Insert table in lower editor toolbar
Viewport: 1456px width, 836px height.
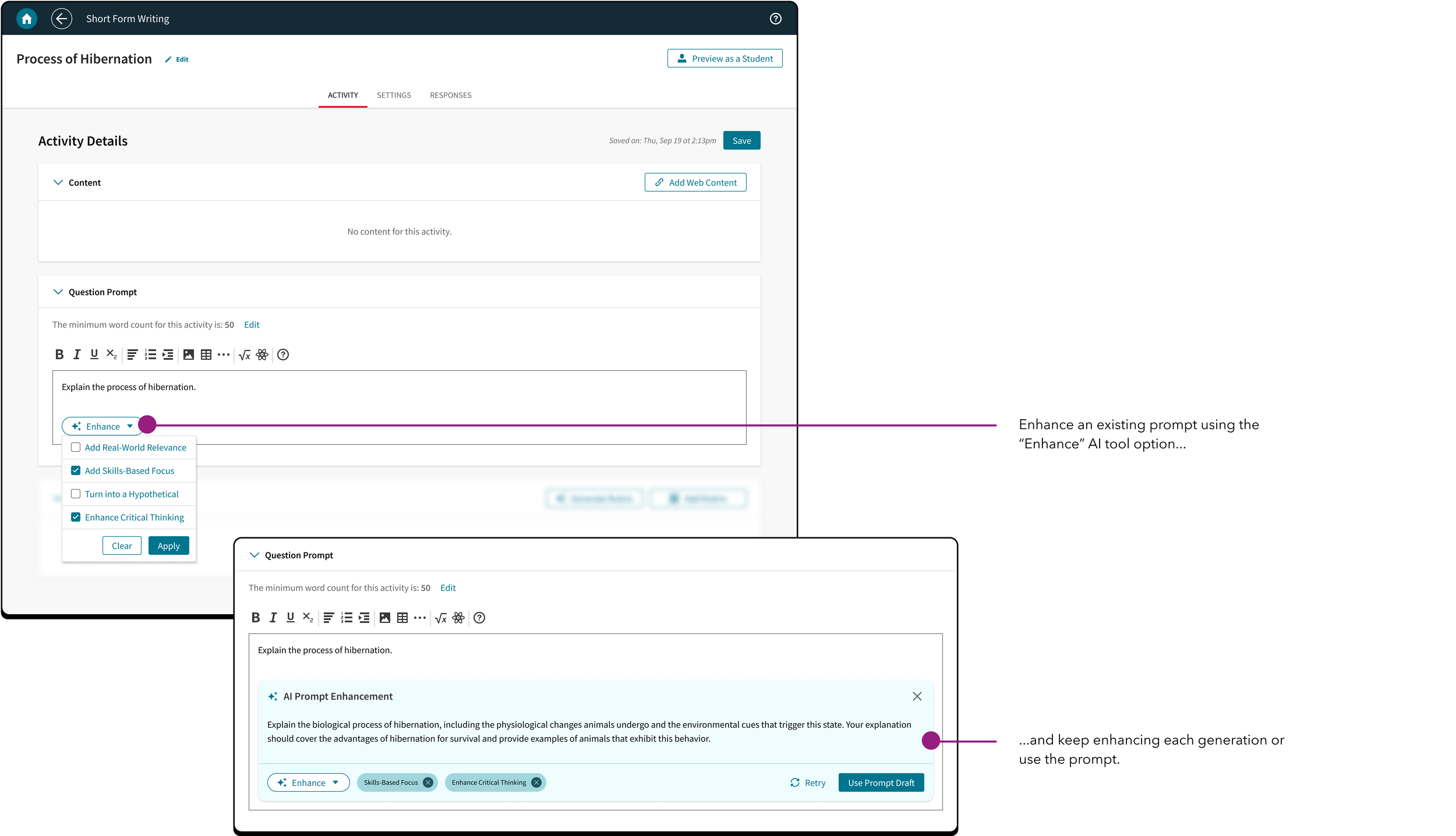[402, 618]
